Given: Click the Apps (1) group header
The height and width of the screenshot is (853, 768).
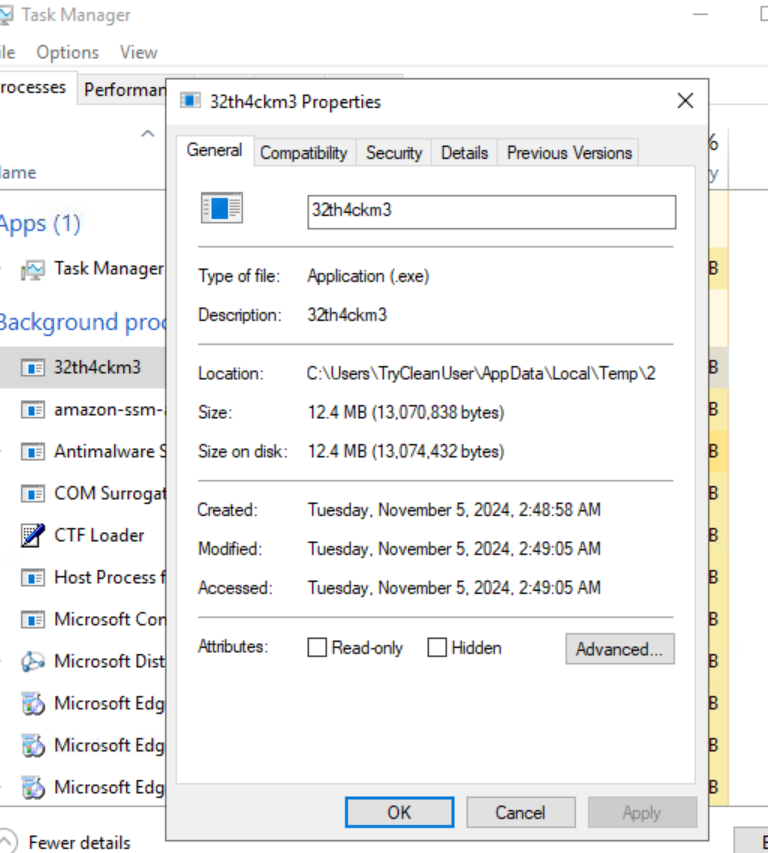Looking at the screenshot, I should [40, 224].
